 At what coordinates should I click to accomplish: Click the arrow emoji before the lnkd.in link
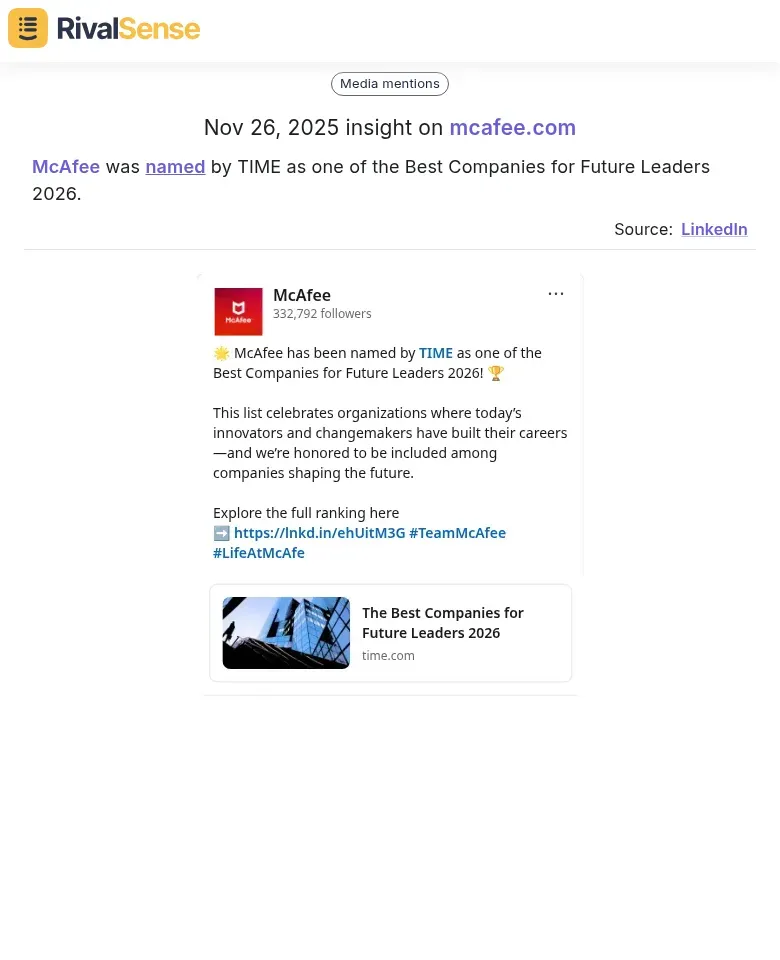(221, 533)
